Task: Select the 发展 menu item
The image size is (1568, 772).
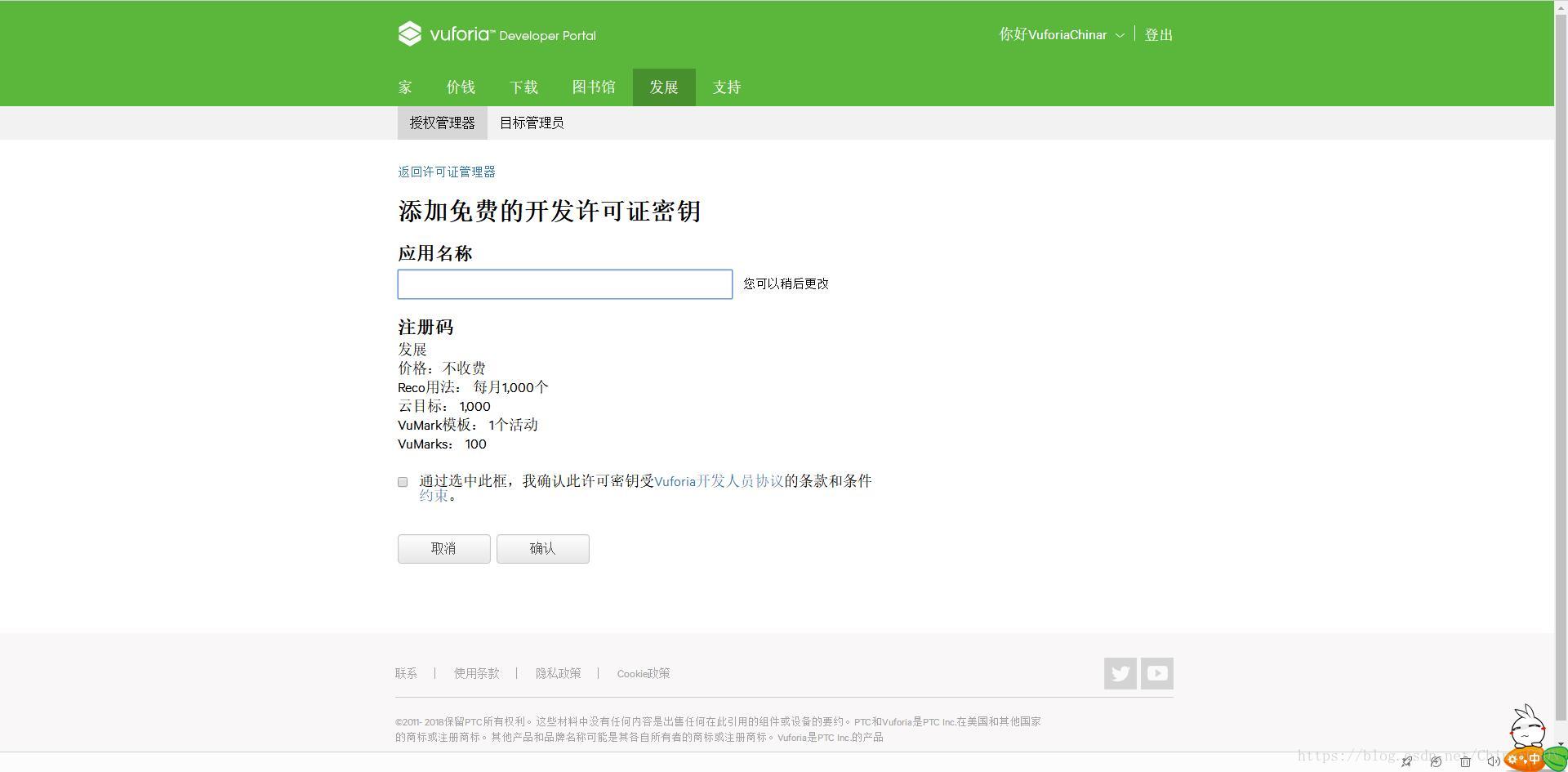Action: point(664,87)
